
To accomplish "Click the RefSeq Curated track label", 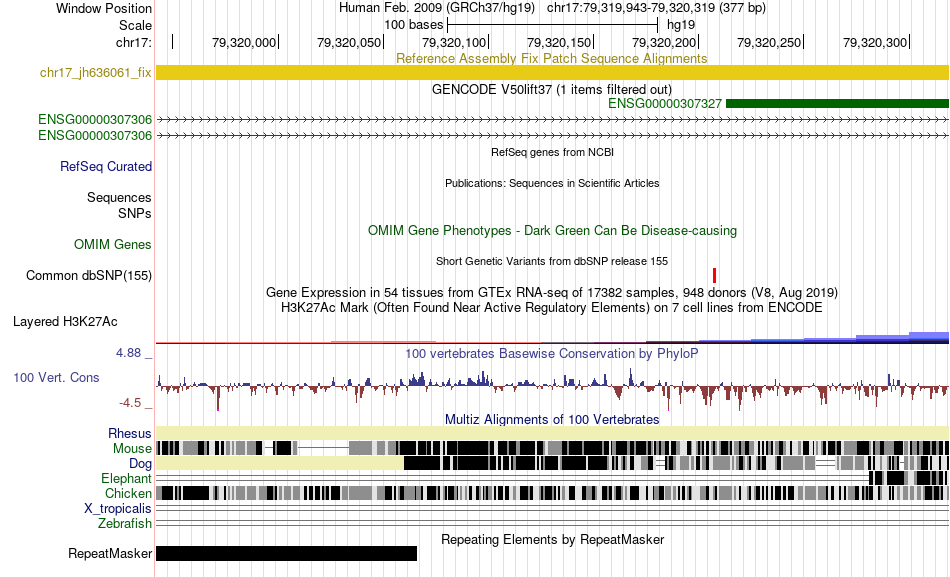I will pyautogui.click(x=106, y=167).
